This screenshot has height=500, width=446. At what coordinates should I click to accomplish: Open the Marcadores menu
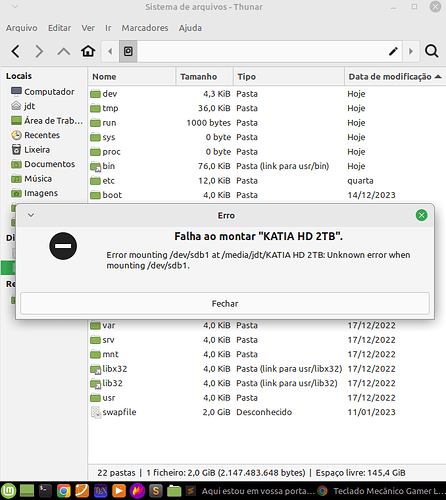point(145,28)
